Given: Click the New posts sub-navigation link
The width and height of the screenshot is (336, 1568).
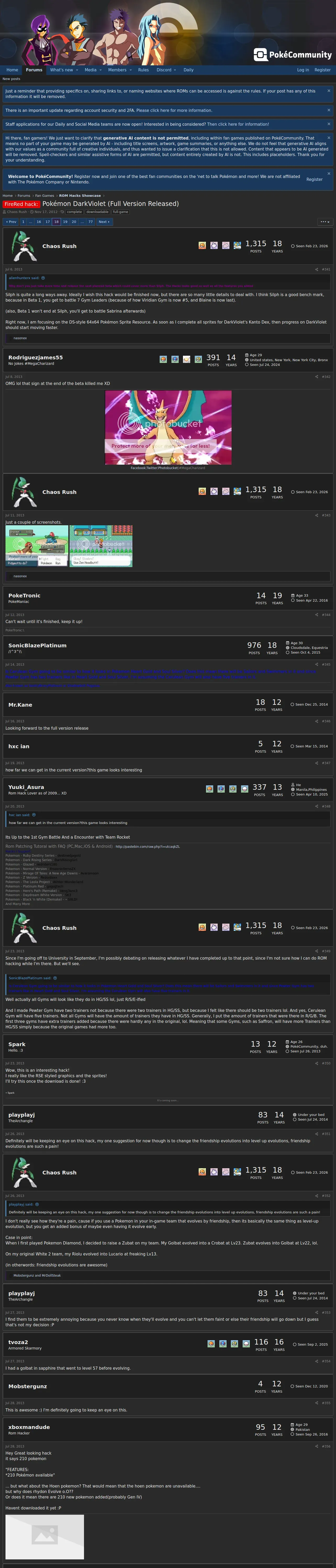Looking at the screenshot, I should [x=12, y=78].
